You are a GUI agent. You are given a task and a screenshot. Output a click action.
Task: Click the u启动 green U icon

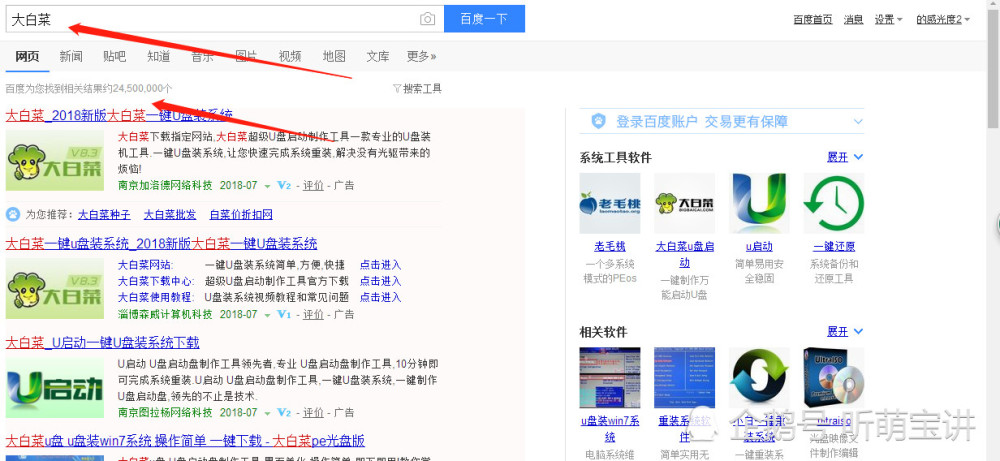tap(759, 203)
